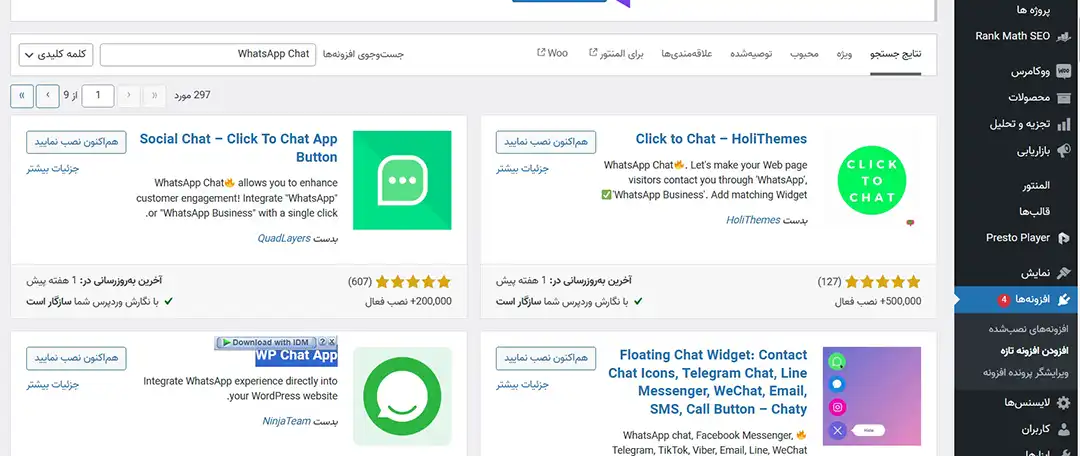The height and width of the screenshot is (456, 1080).
Task: Click +200,000 نصب فعال installs text
Action: point(408,301)
